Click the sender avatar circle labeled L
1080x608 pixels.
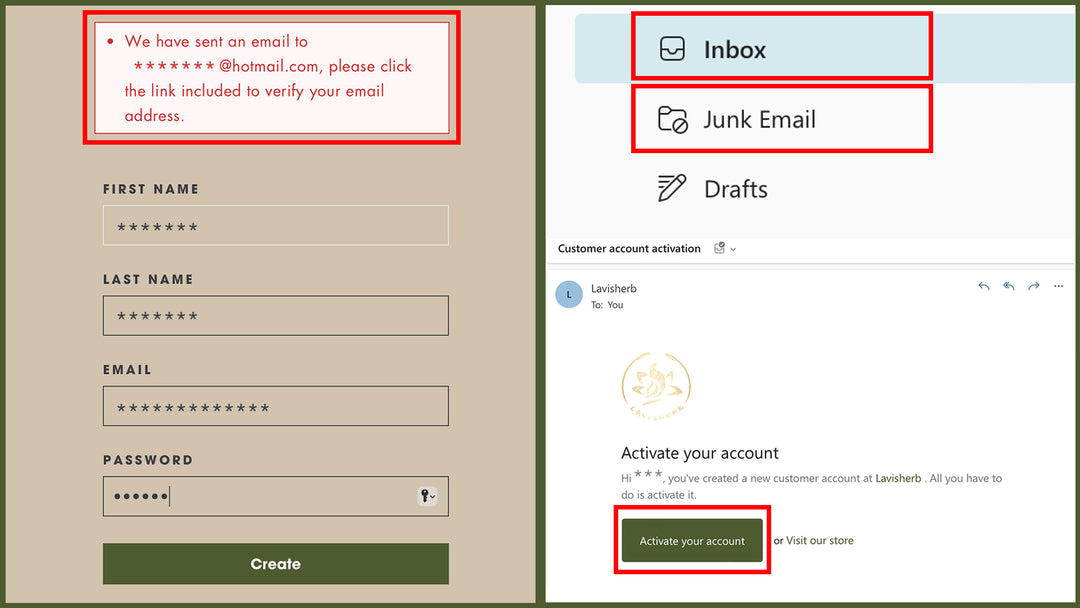(x=569, y=295)
